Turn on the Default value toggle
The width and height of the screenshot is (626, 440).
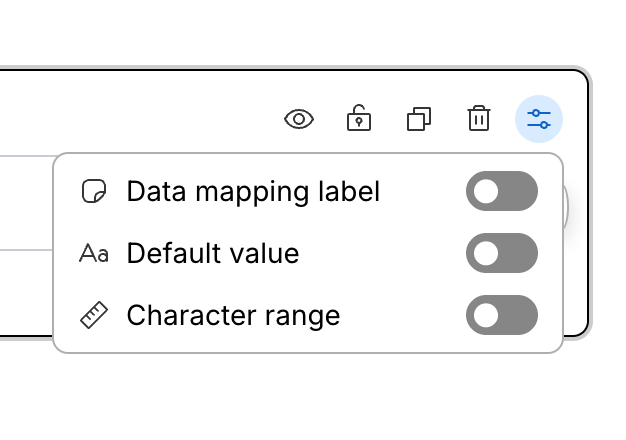(501, 254)
